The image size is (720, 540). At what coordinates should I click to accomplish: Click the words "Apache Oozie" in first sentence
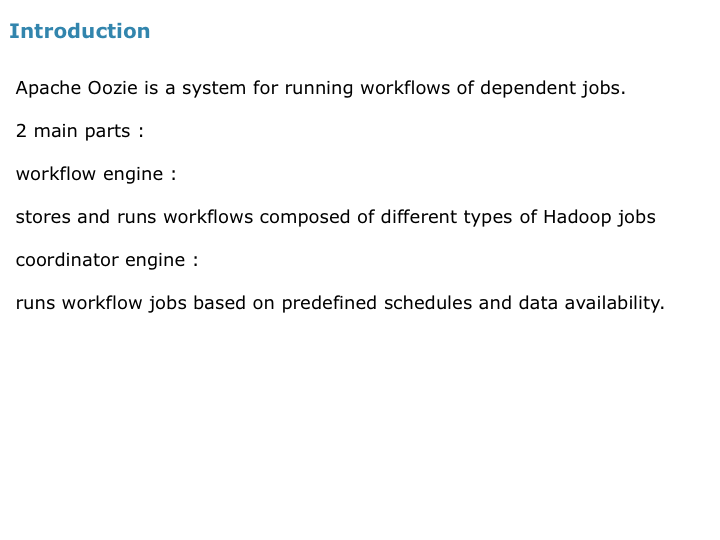click(x=77, y=87)
